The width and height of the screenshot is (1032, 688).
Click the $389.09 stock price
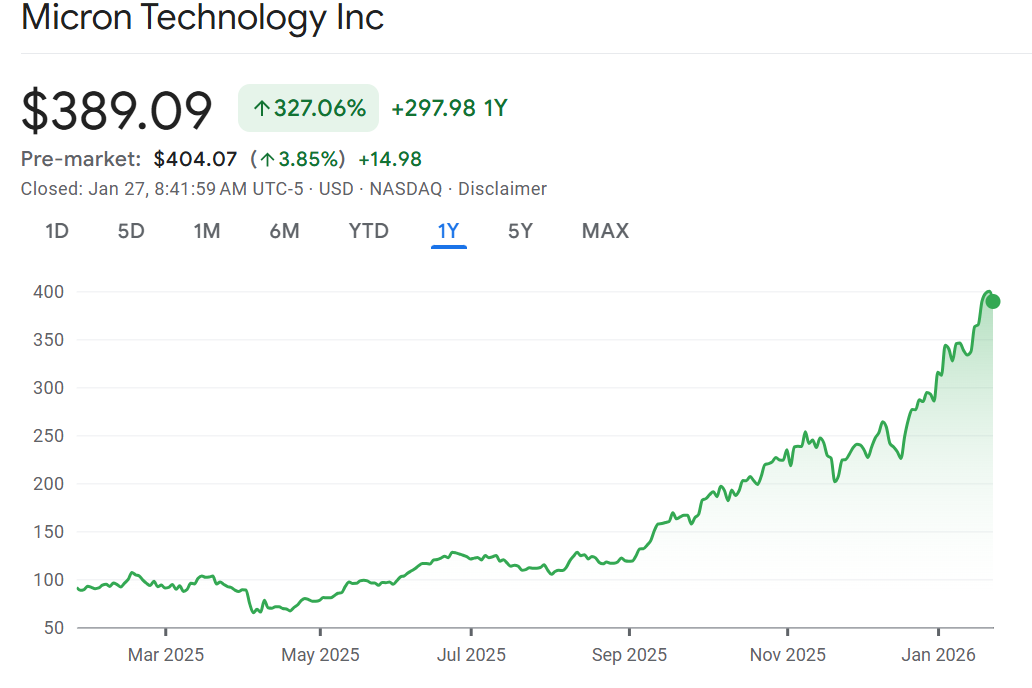pos(117,110)
